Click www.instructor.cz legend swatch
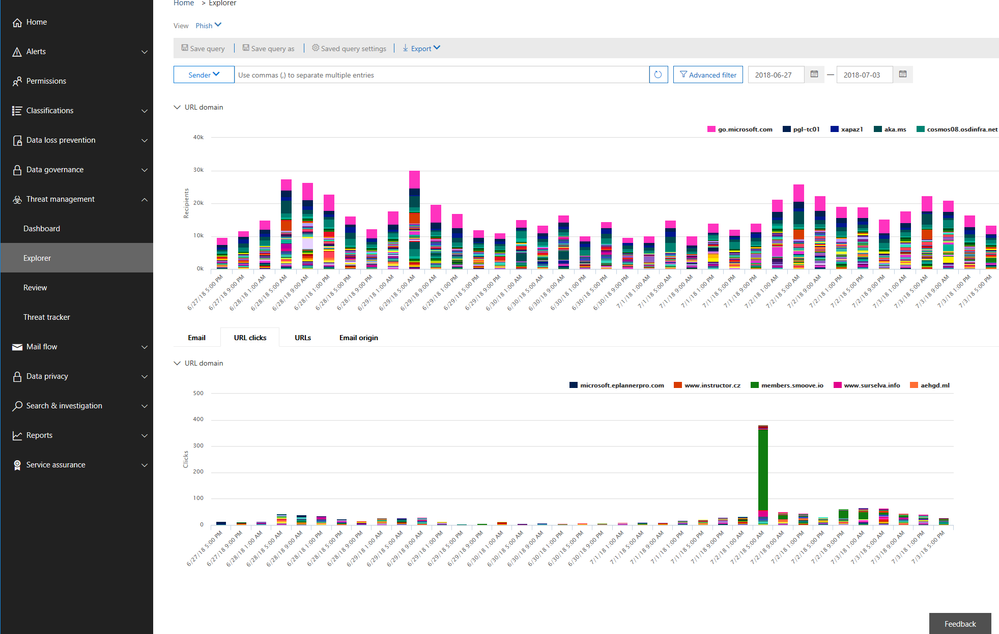 pos(678,385)
